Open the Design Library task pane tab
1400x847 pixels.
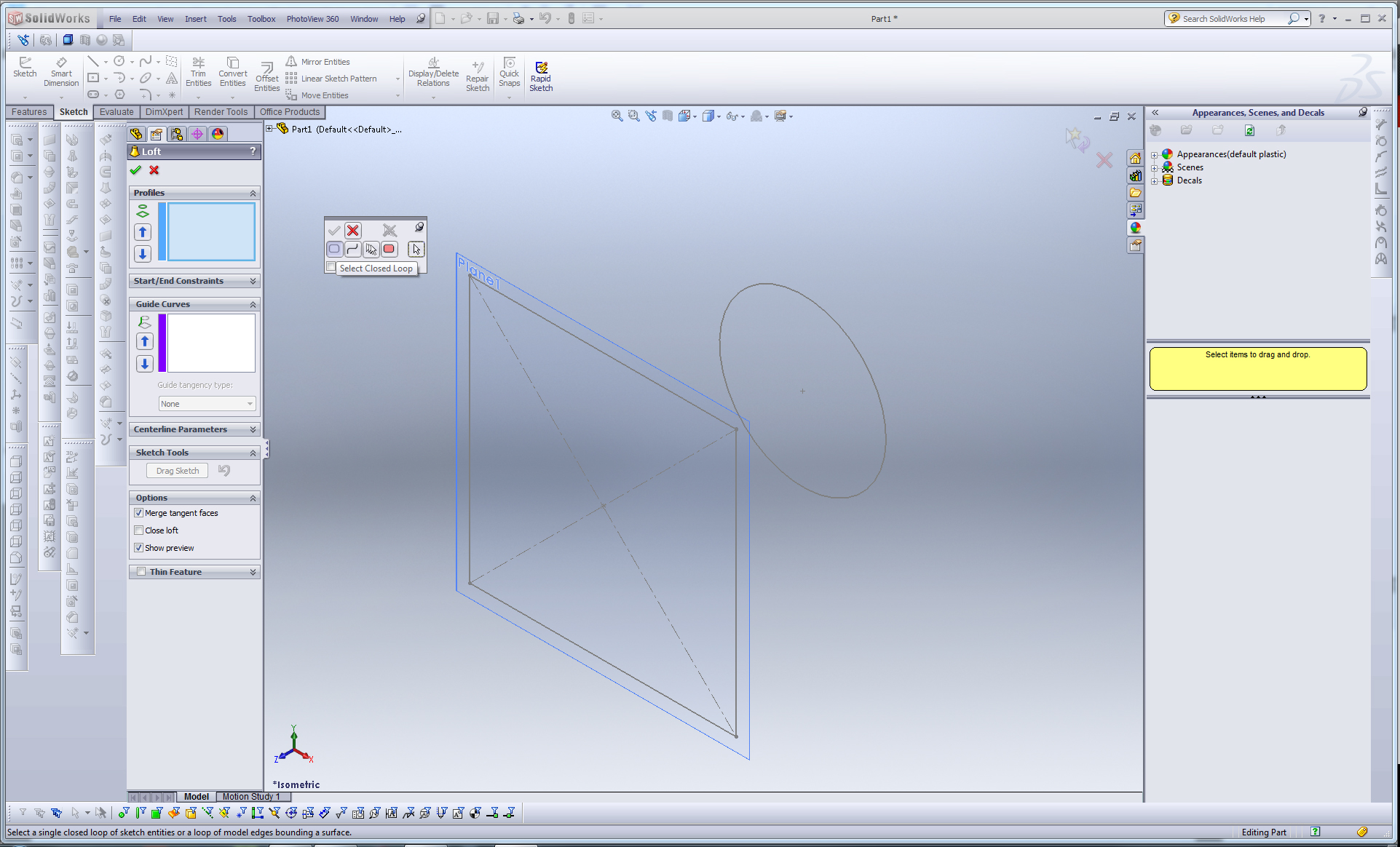click(x=1135, y=175)
